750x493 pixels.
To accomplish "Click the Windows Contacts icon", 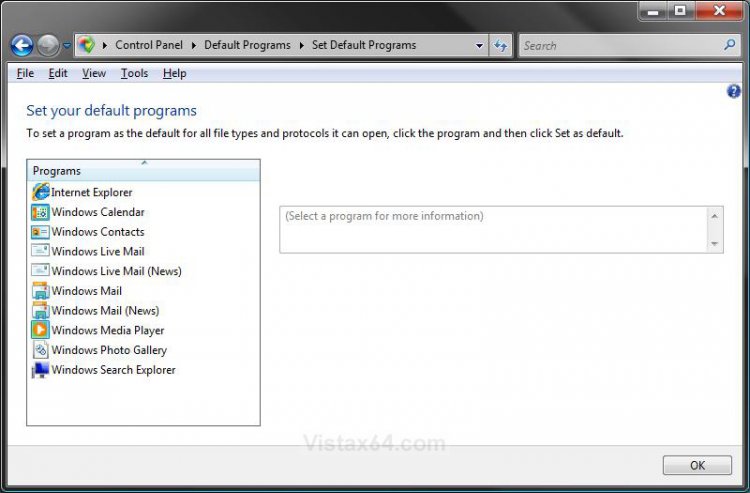I will click(40, 232).
